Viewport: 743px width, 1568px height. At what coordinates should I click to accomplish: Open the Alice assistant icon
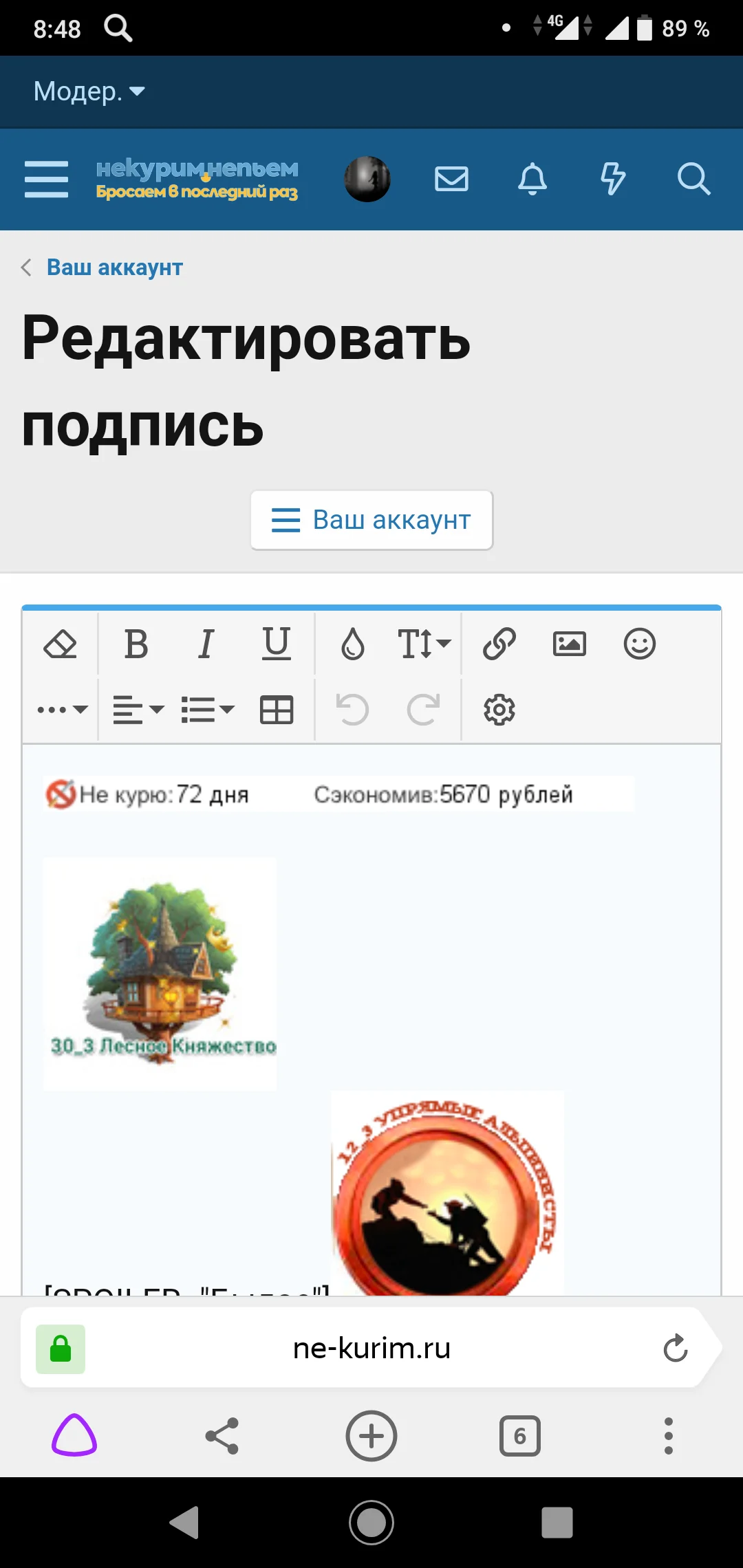[74, 1436]
